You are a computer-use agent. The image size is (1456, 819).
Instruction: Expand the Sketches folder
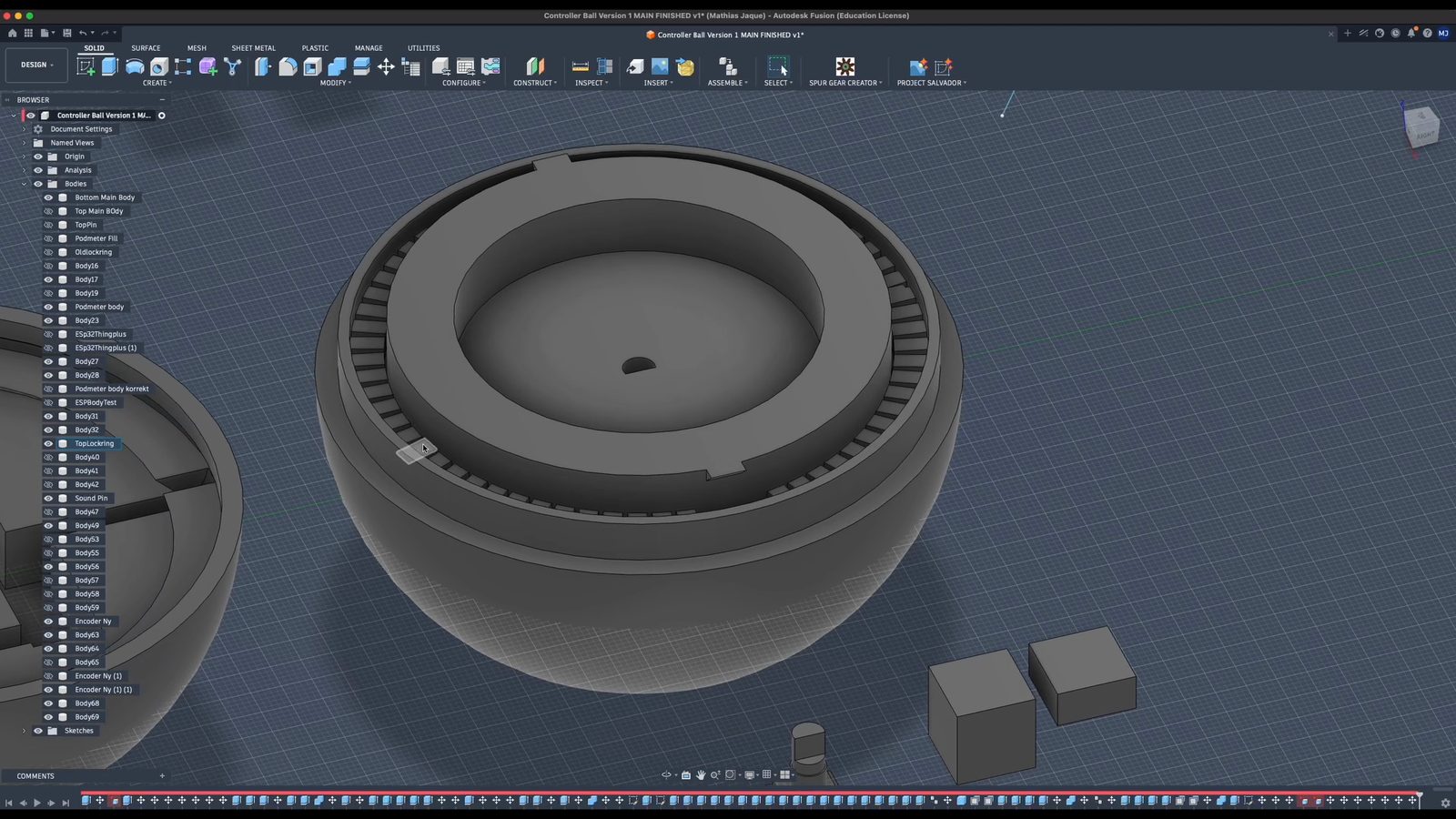tap(25, 731)
